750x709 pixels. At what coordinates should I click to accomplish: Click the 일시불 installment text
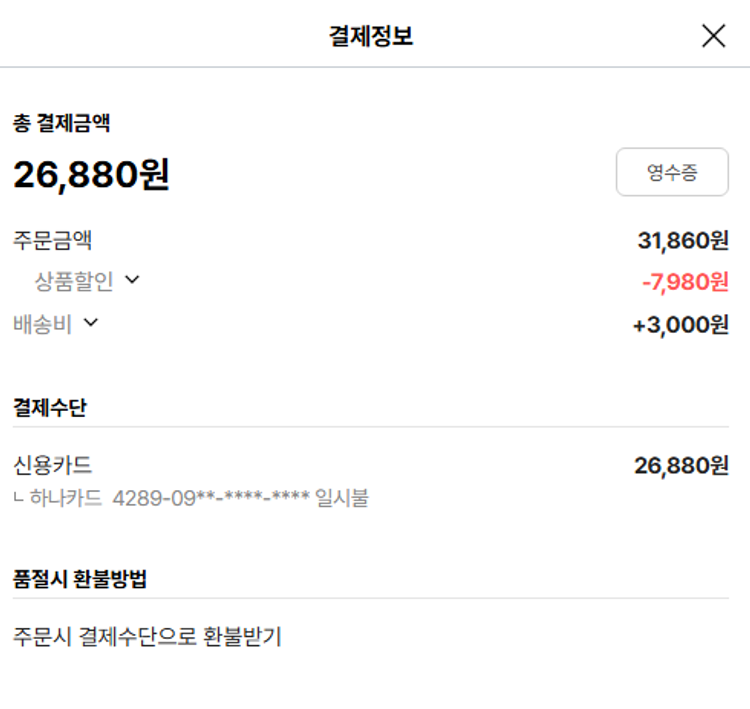[341, 497]
